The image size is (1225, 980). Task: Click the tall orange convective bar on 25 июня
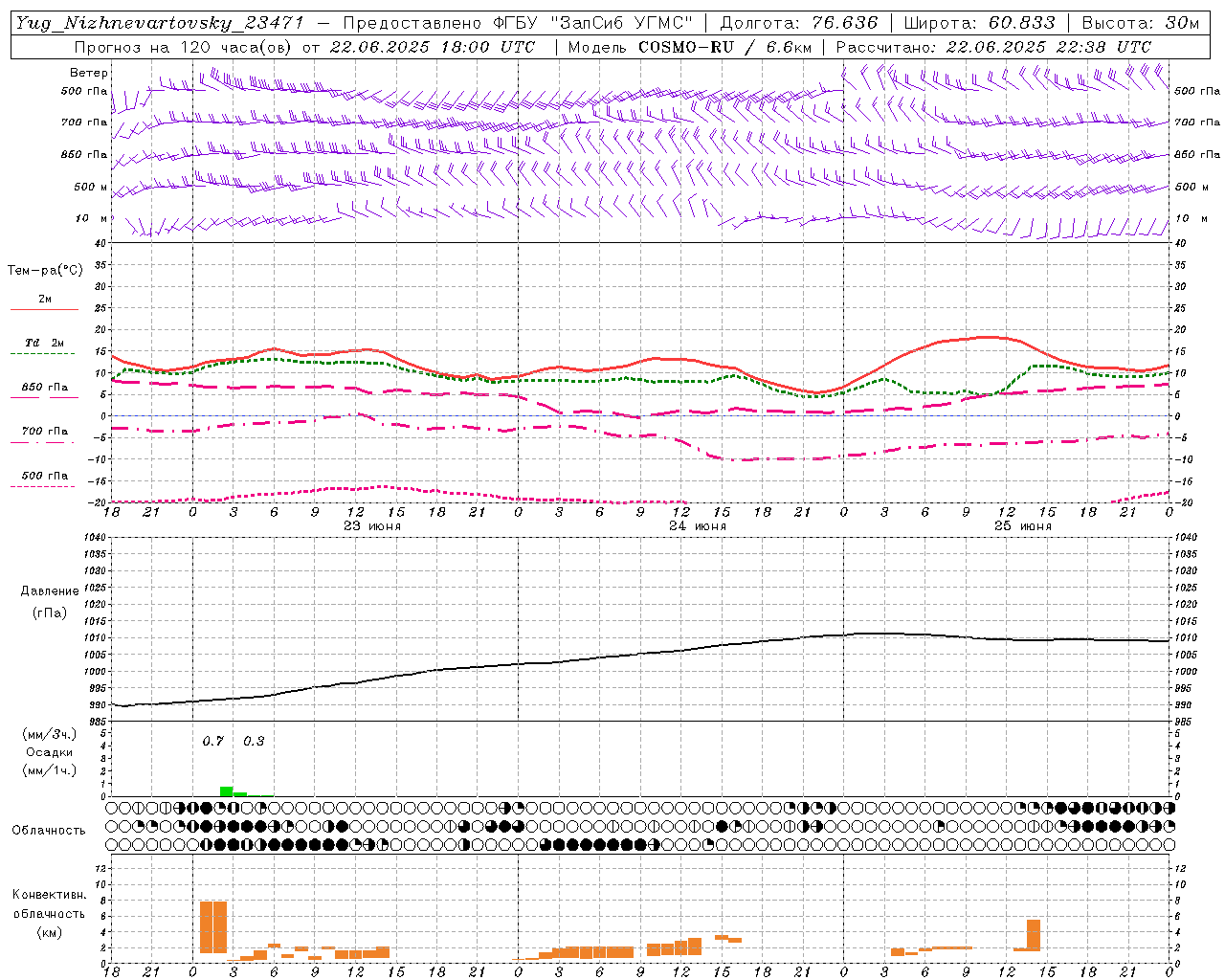click(1034, 935)
